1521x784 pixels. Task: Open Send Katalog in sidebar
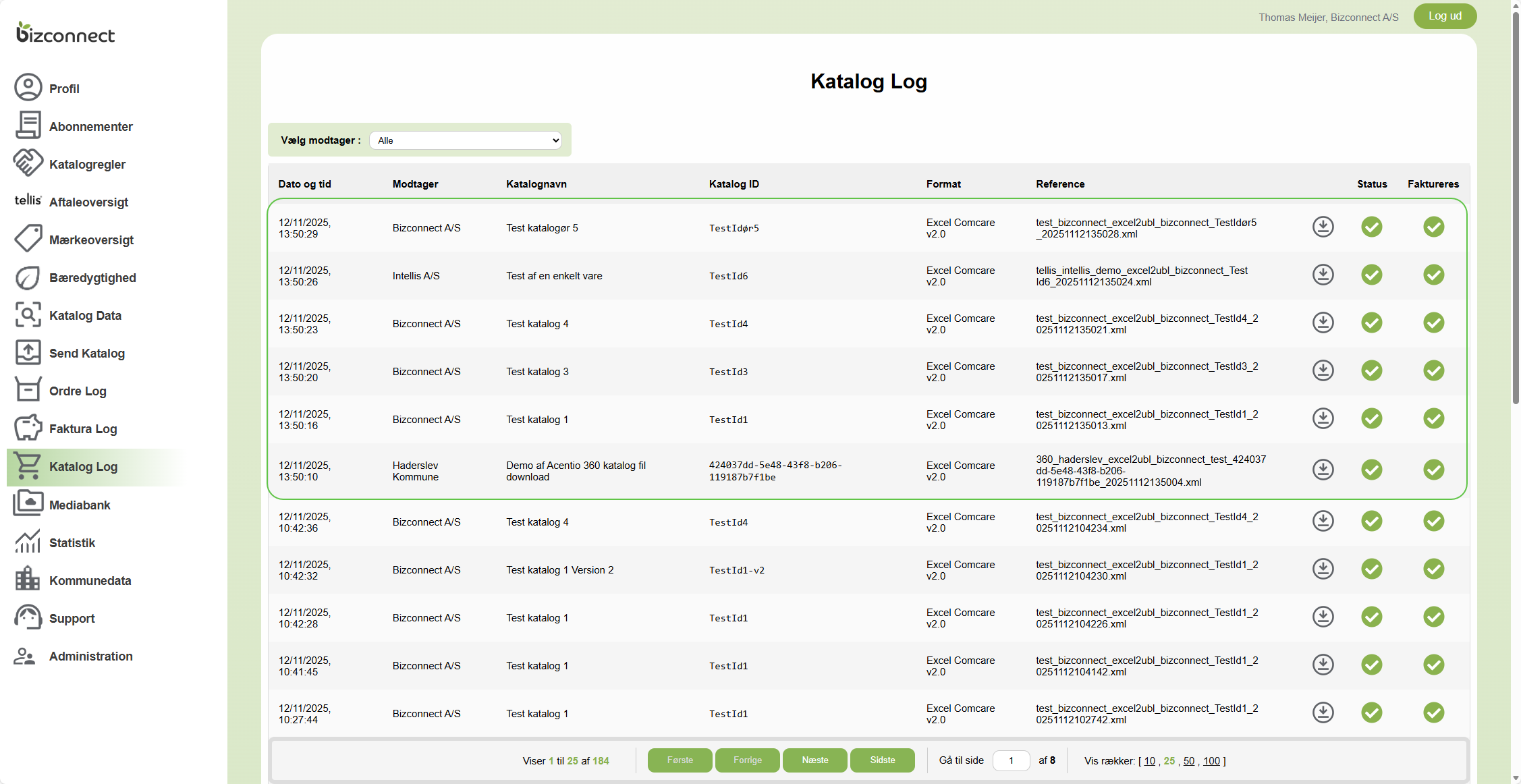[86, 354]
